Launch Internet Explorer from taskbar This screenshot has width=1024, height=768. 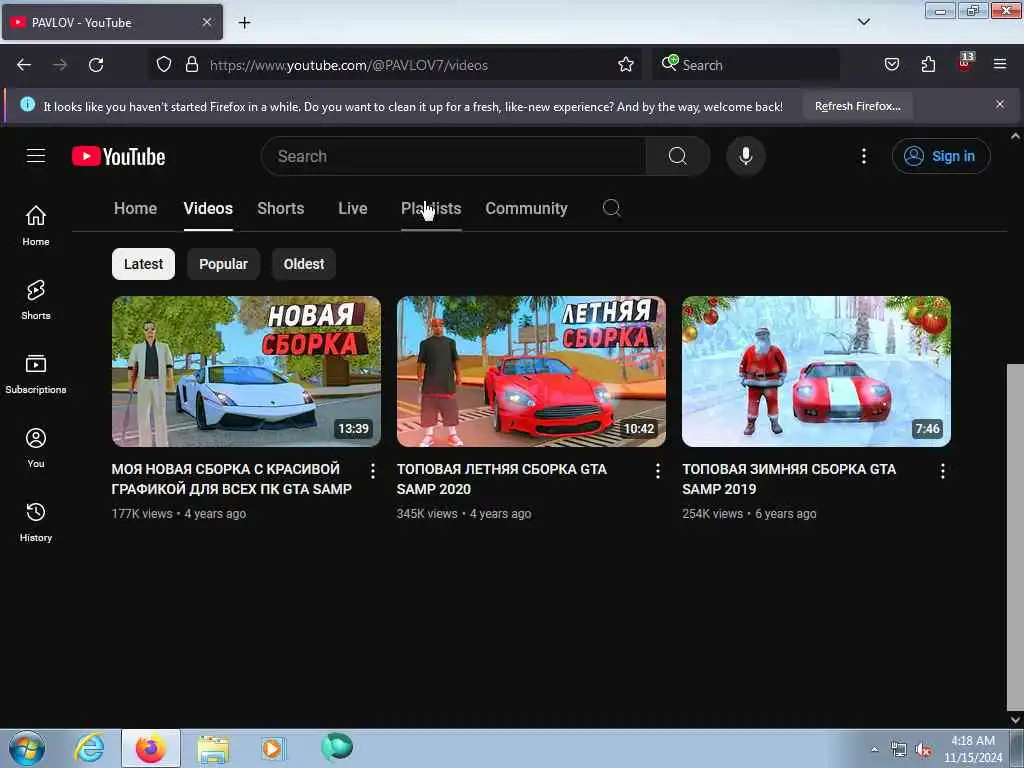coord(89,748)
